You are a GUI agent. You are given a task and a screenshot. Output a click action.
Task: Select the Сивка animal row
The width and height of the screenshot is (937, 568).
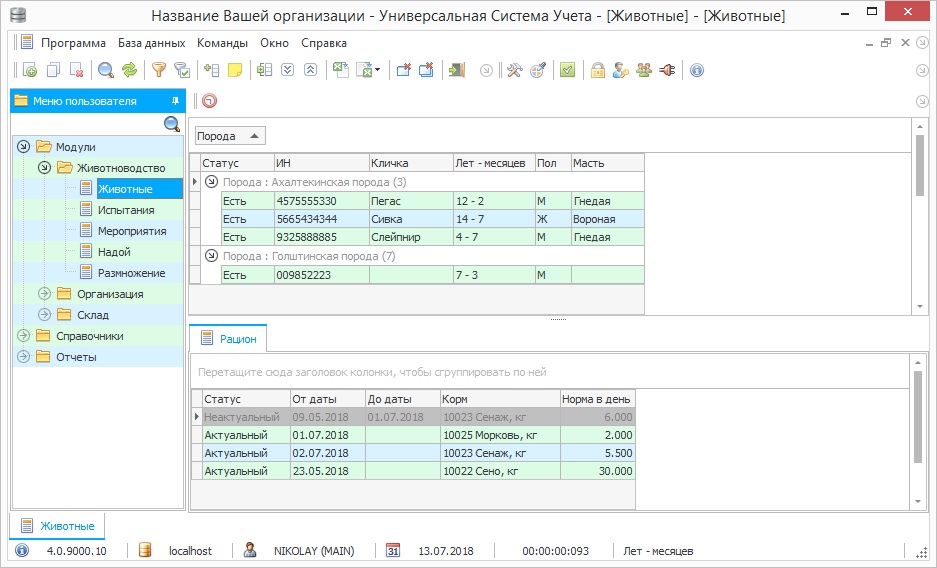coord(432,219)
